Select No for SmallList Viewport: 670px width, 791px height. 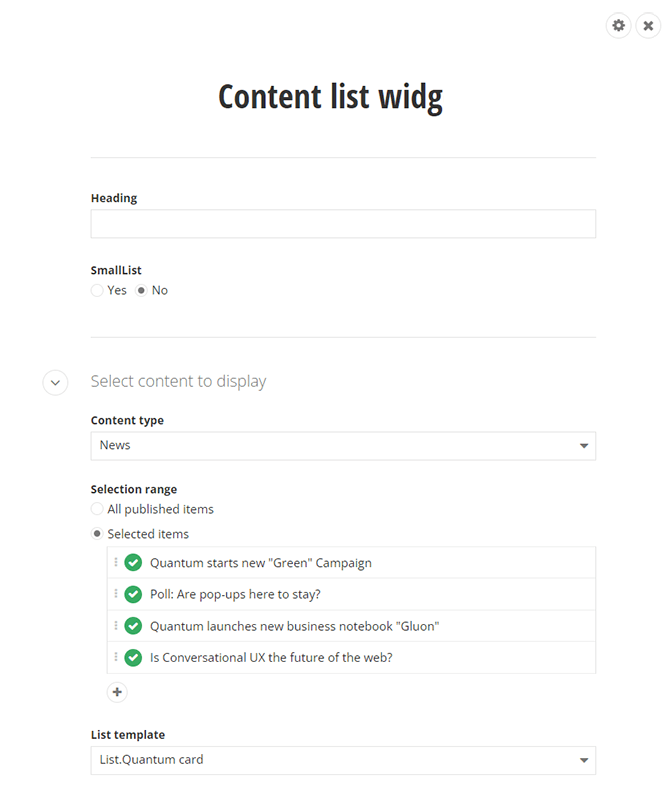[x=141, y=291]
